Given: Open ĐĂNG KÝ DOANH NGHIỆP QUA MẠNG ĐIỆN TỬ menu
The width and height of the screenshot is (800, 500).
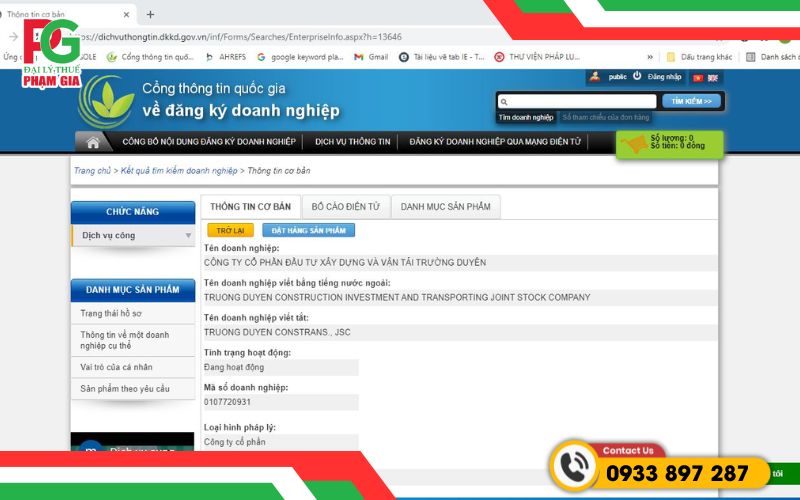Looking at the screenshot, I should [495, 142].
